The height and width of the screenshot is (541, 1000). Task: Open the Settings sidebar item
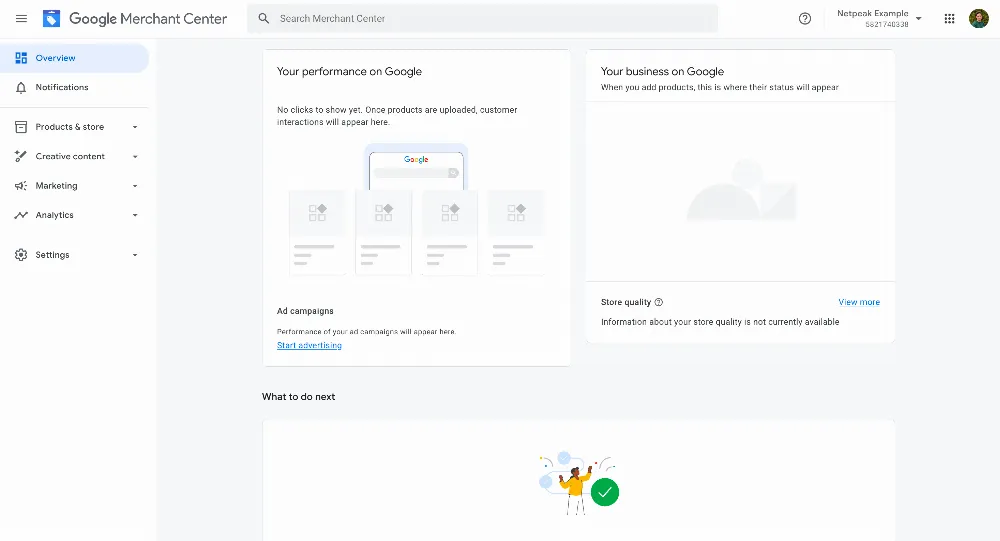pos(74,255)
